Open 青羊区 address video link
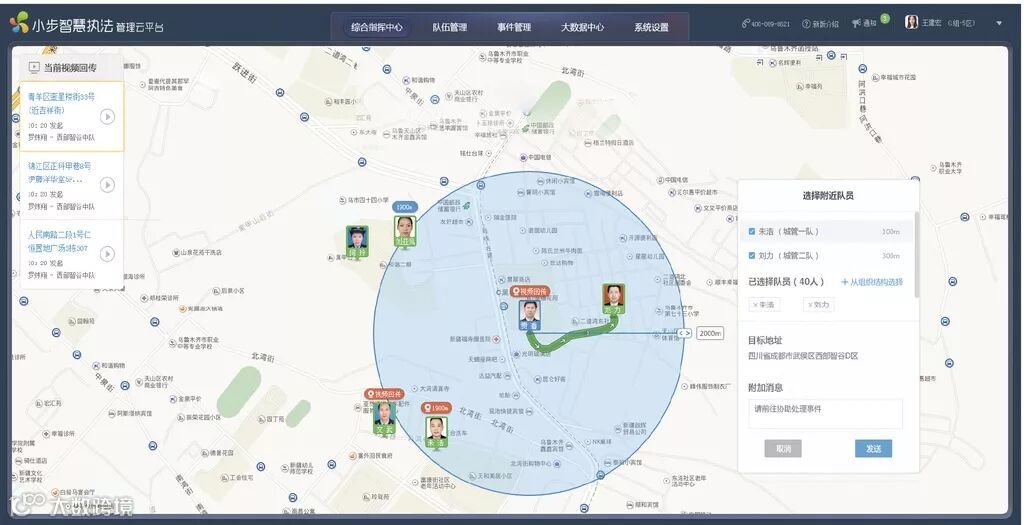The image size is (1024, 525). (61, 103)
